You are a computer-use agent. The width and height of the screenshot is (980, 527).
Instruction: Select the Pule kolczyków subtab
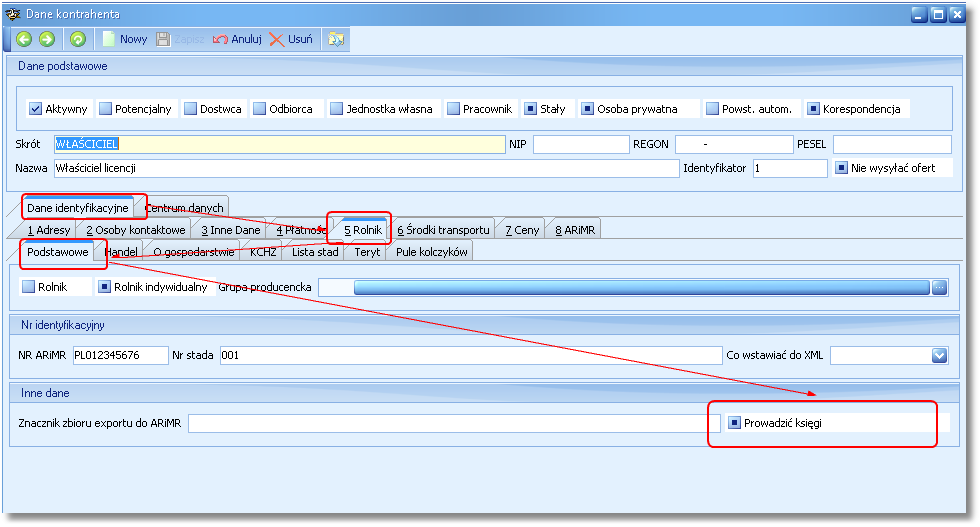pos(431,252)
